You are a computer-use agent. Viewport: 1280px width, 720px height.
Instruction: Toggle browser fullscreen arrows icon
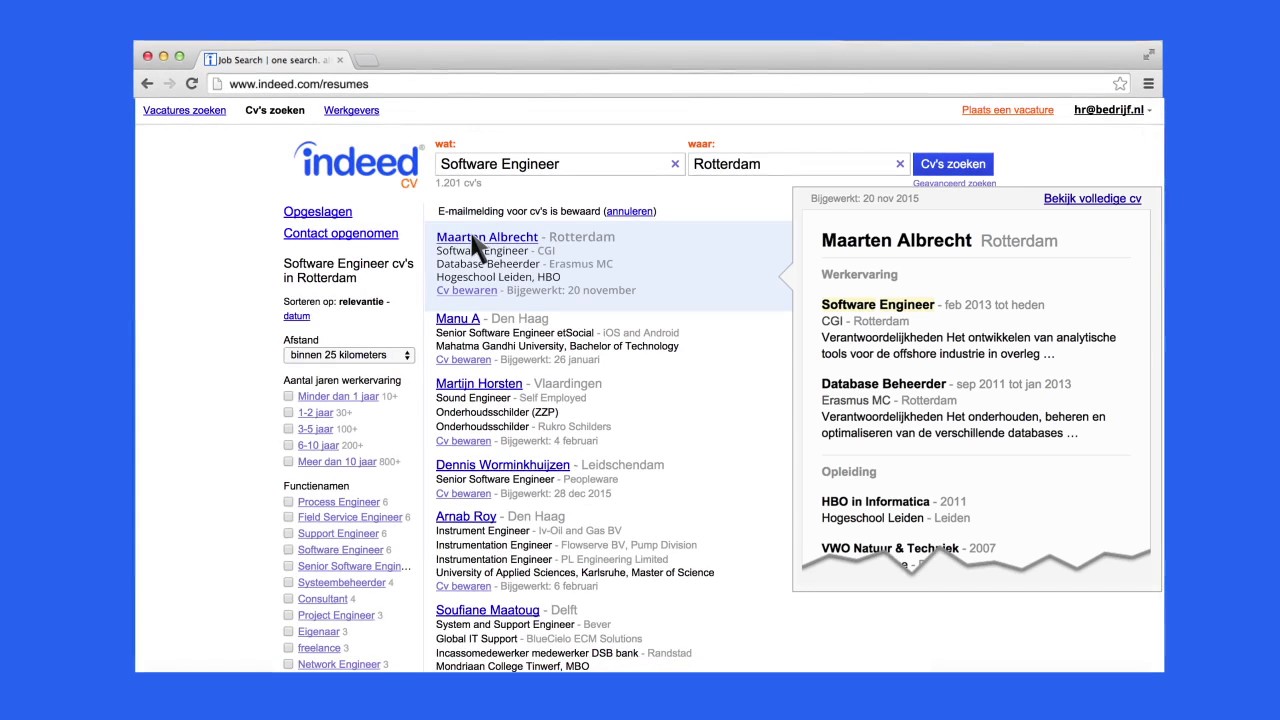[x=1149, y=55]
